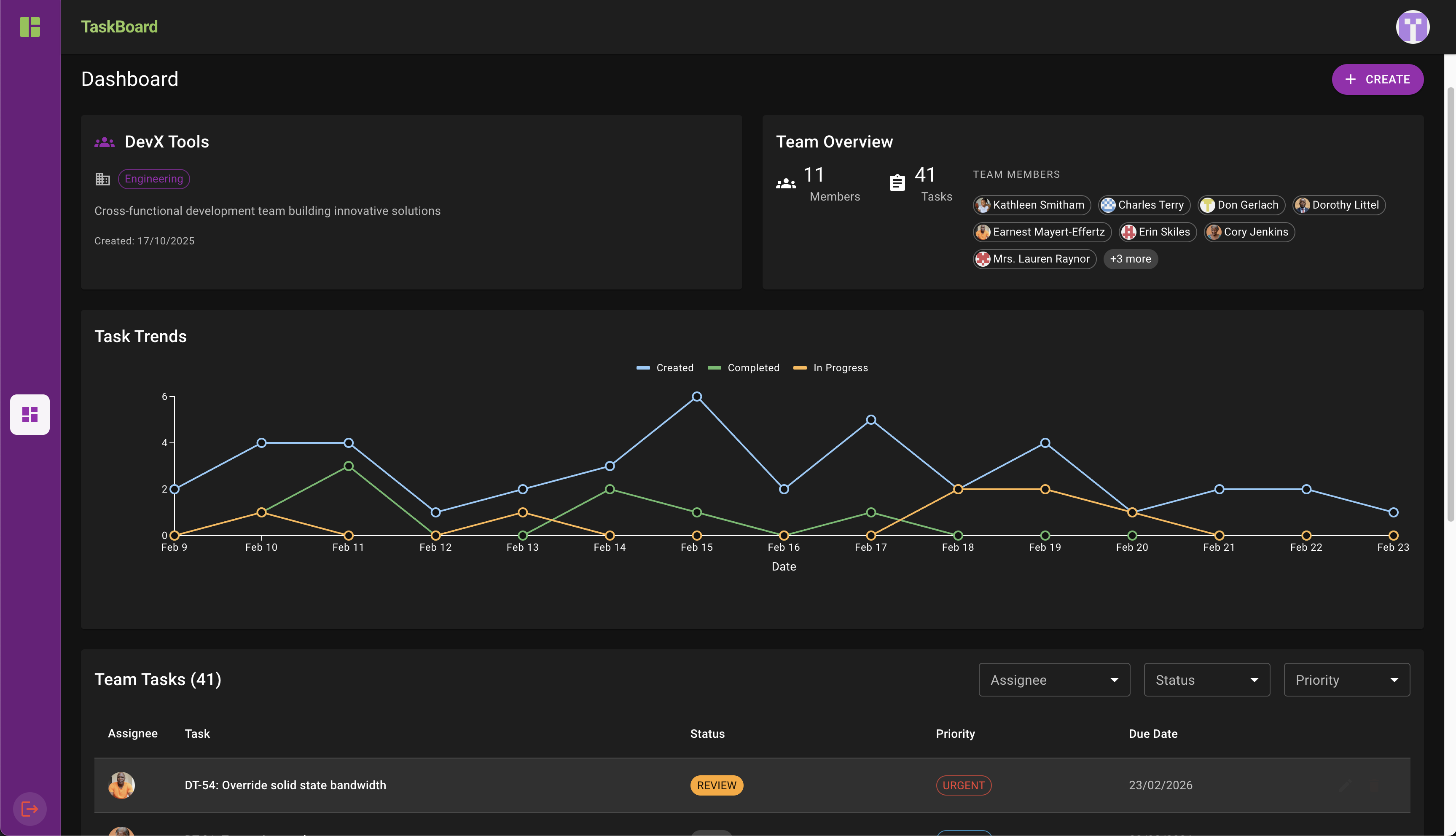The width and height of the screenshot is (1456, 836).
Task: Click Erin Skiles' avatar in team members
Action: [x=1128, y=232]
